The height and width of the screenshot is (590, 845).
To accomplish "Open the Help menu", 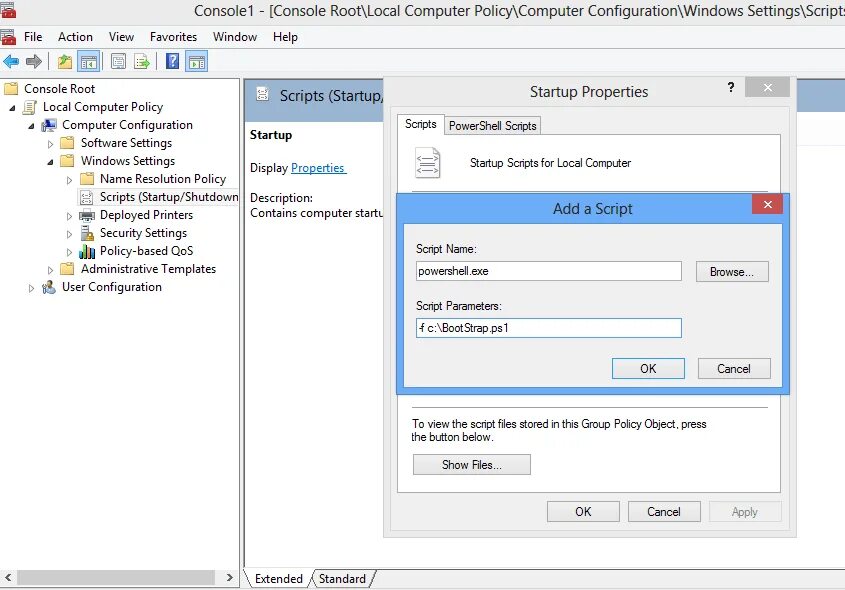I will point(285,37).
